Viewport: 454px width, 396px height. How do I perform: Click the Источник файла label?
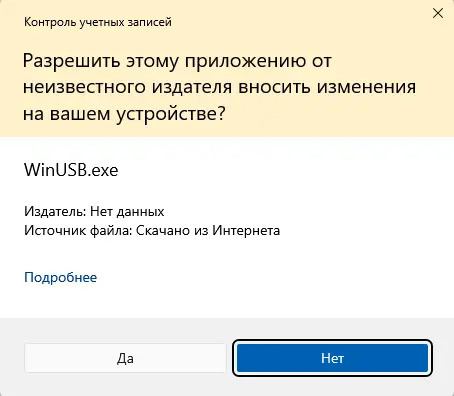coord(78,231)
